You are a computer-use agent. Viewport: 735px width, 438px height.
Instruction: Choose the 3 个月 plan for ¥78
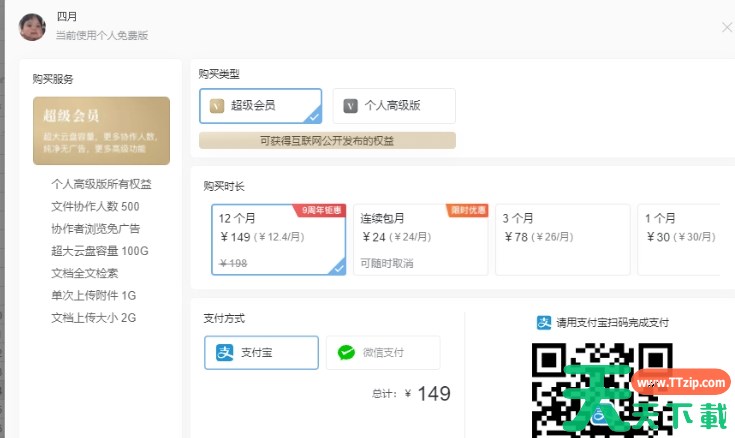pyautogui.click(x=562, y=240)
